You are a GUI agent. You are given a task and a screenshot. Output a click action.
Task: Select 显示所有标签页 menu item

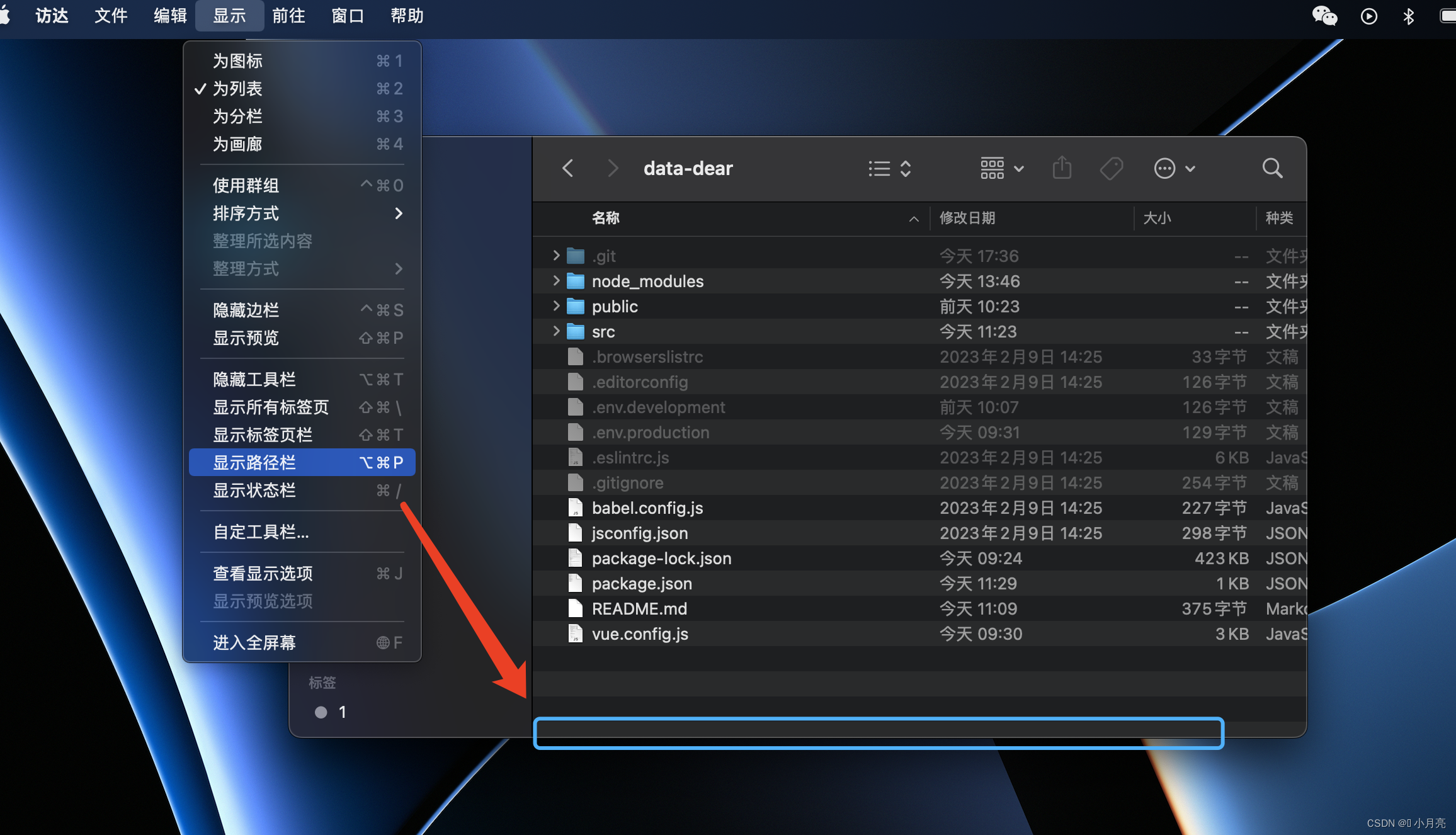click(x=302, y=407)
